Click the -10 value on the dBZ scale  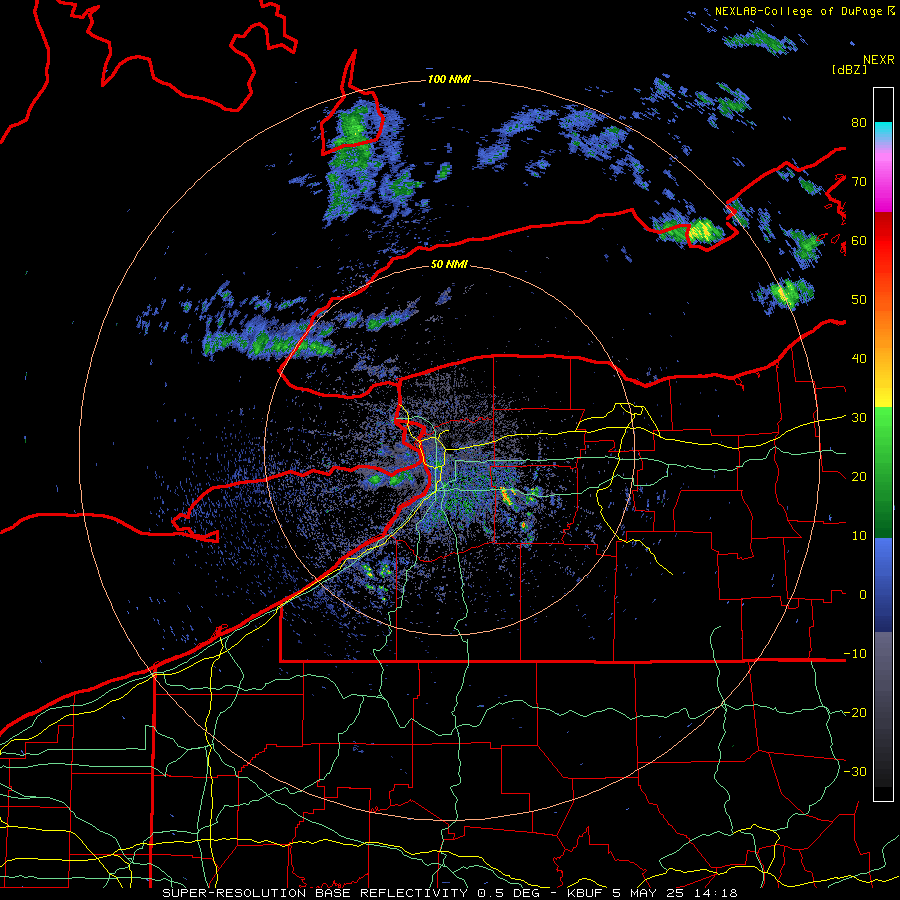(855, 654)
